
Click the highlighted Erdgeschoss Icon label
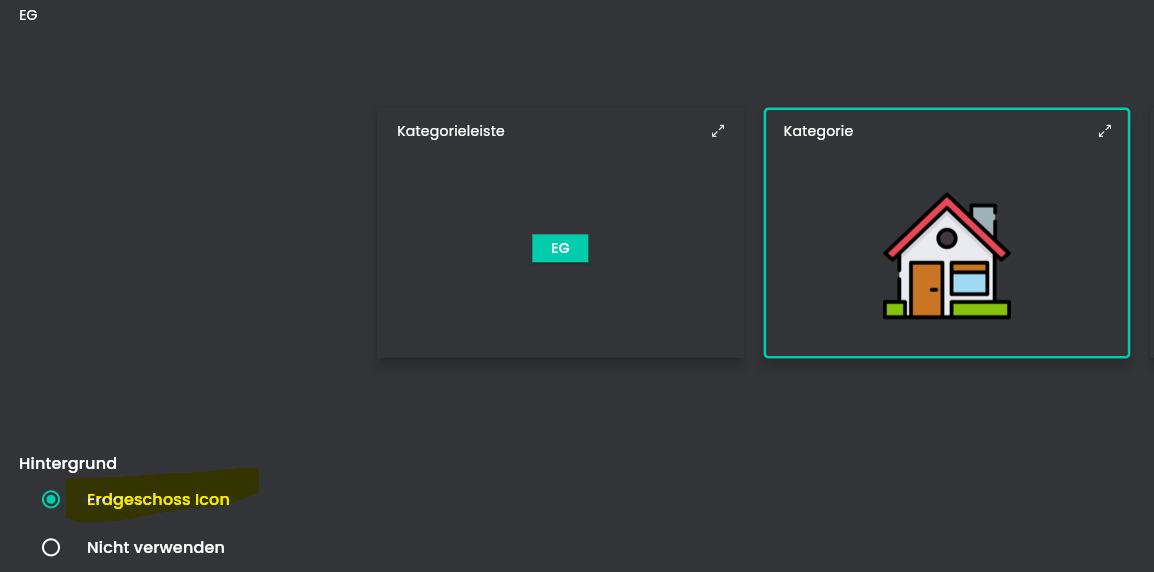click(158, 499)
